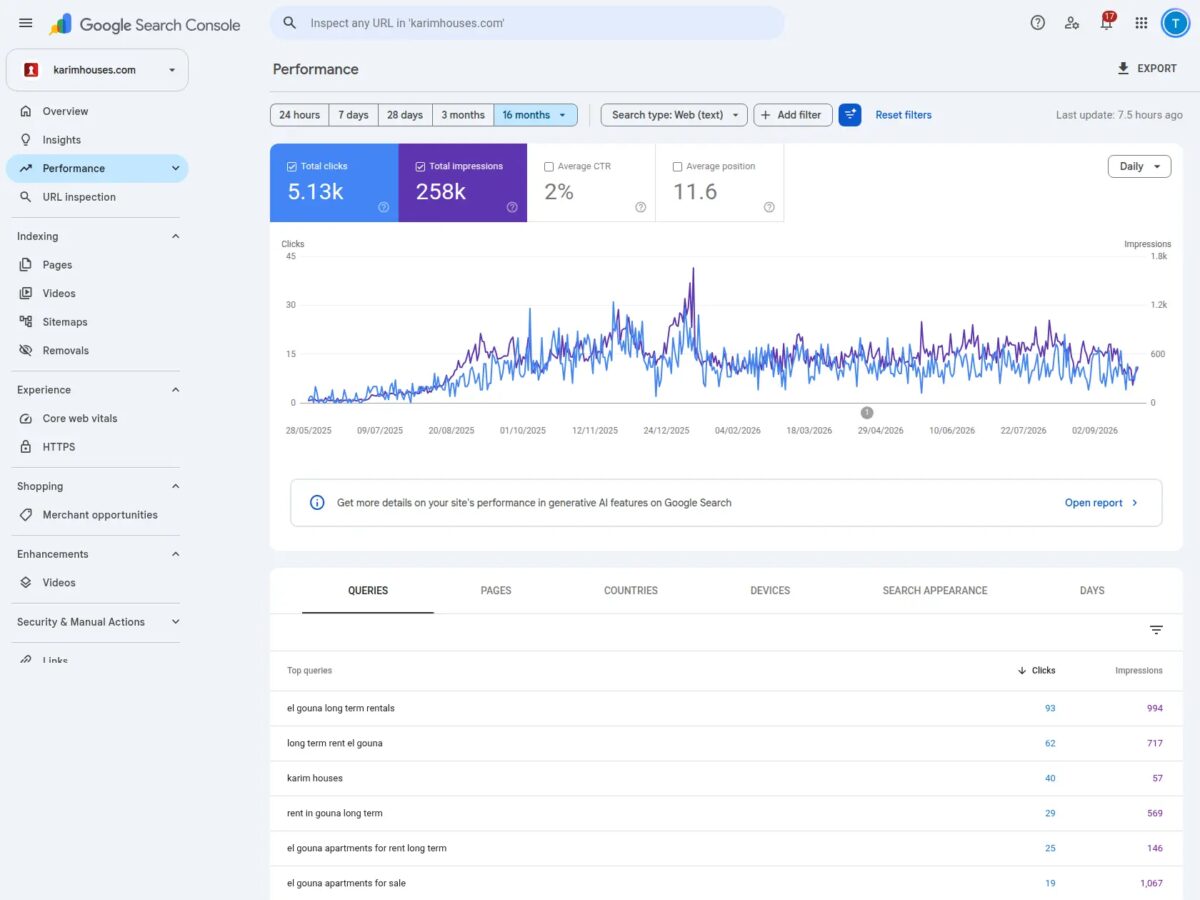The image size is (1200, 900).
Task: Click the Inspect any URL search field
Action: [x=528, y=23]
